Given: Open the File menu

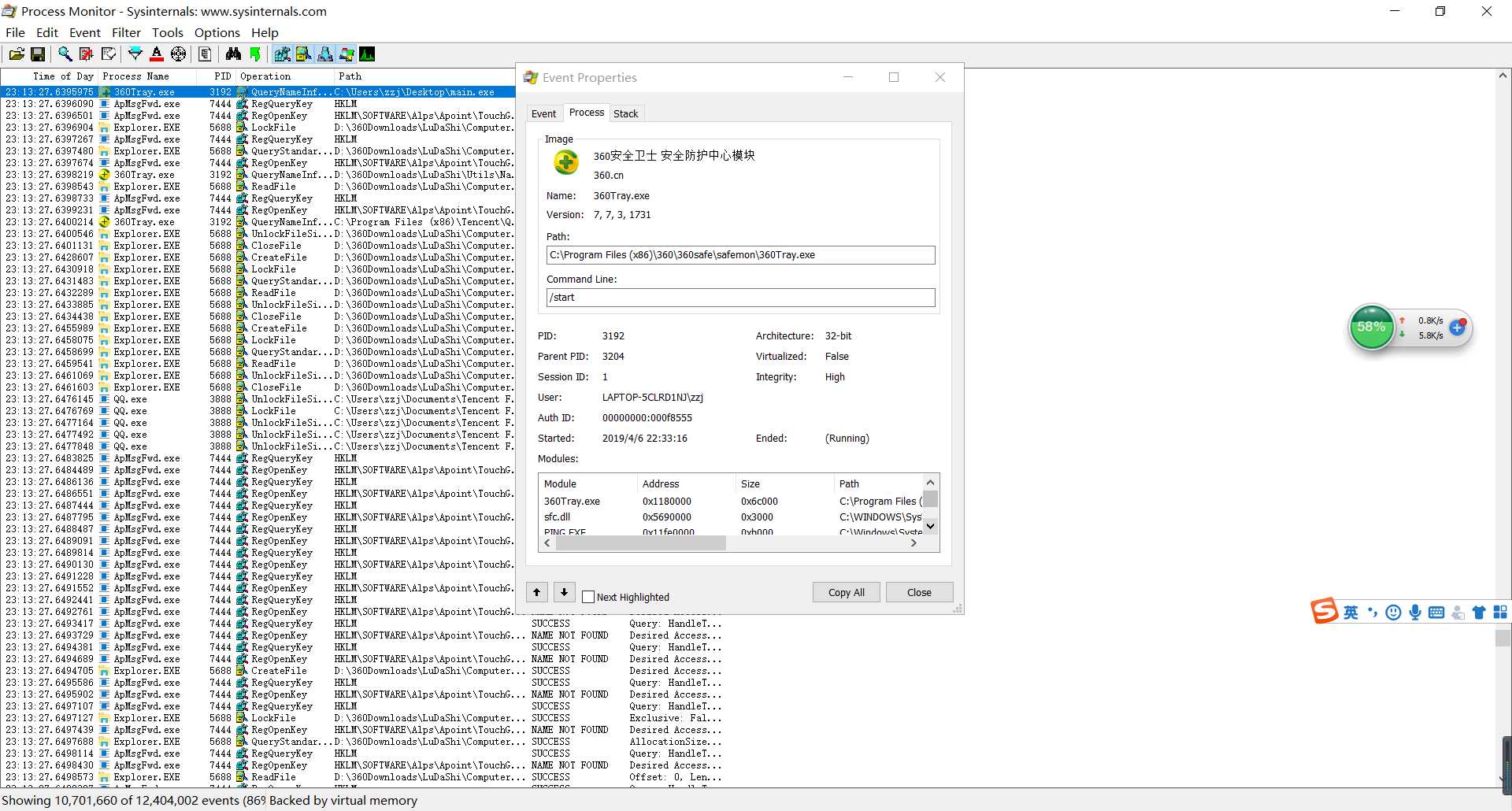Looking at the screenshot, I should [15, 32].
